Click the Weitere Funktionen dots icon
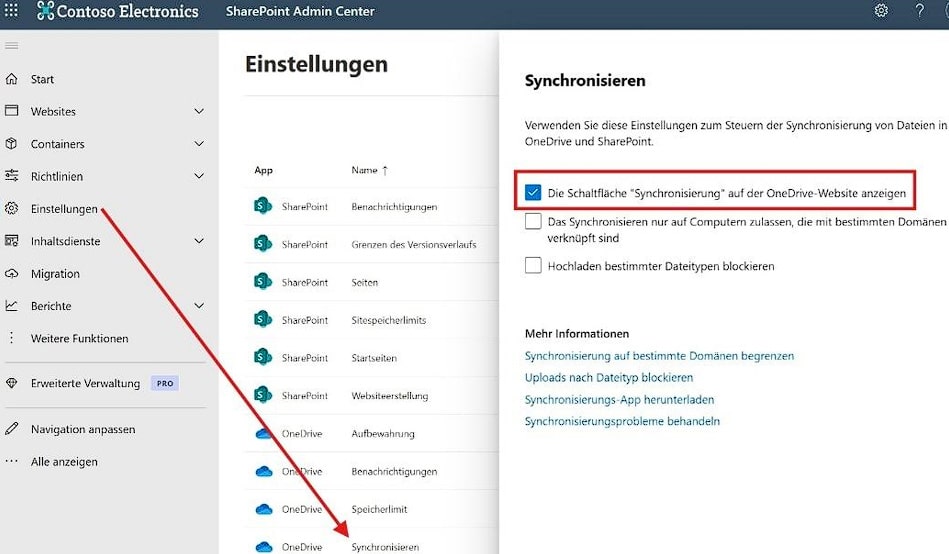Screen dimensions: 949x554 pos(11,338)
